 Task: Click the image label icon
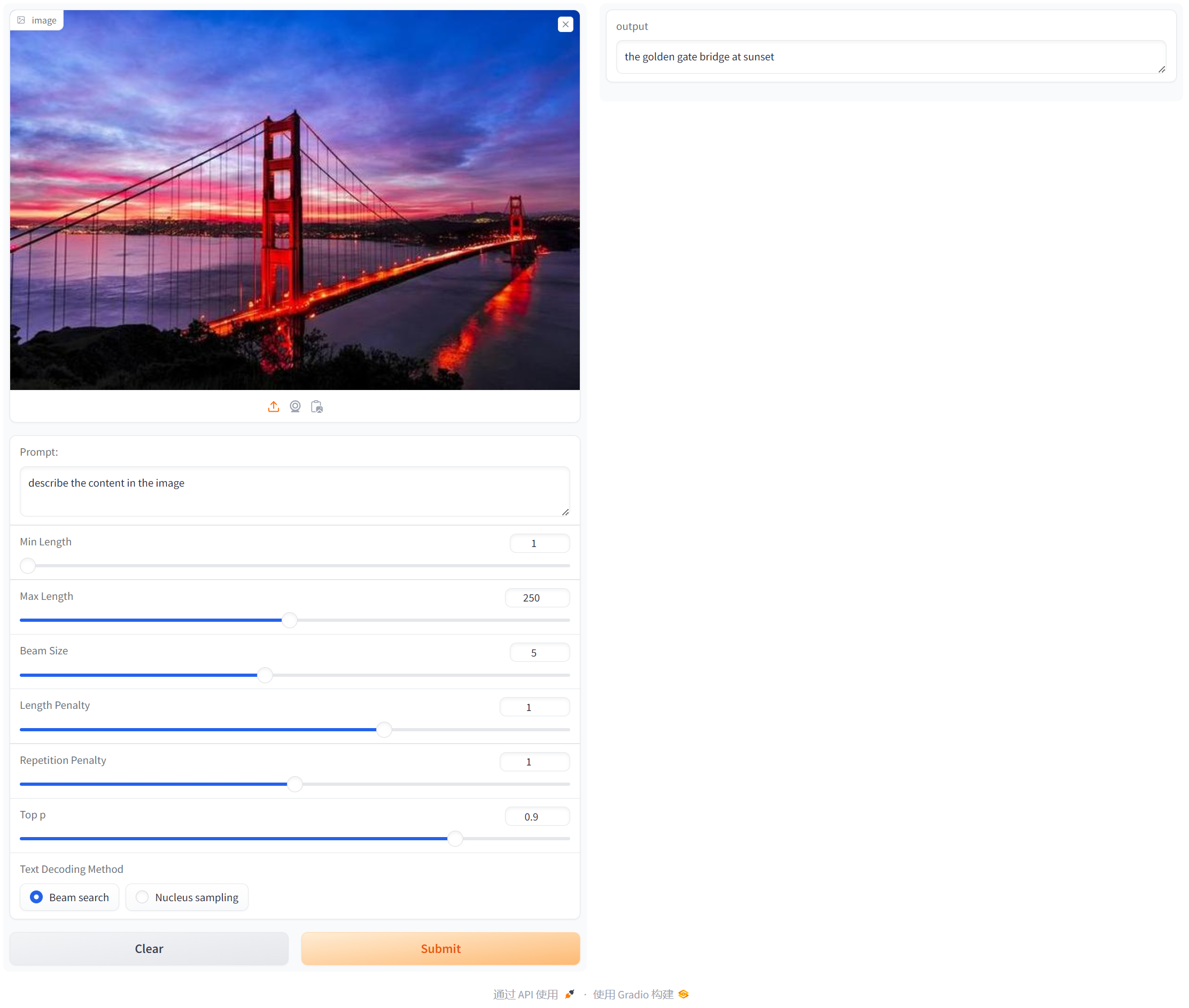point(22,21)
